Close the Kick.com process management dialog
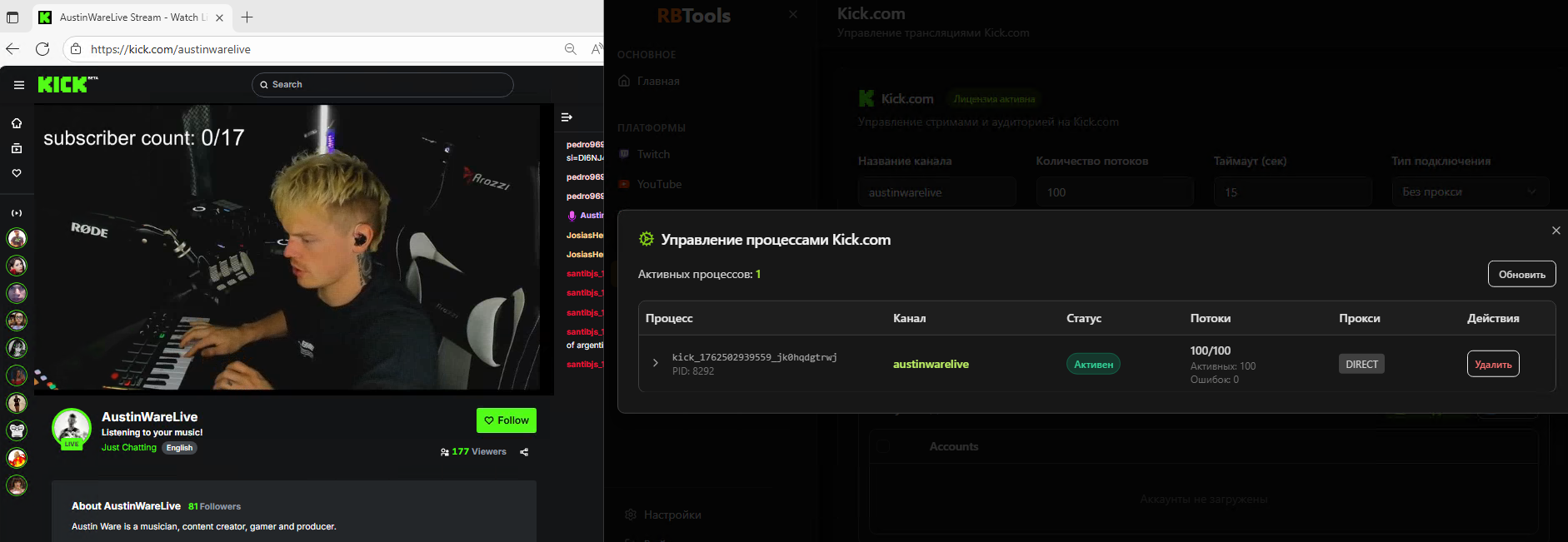Screen dimensions: 1568x542 click(x=1556, y=231)
